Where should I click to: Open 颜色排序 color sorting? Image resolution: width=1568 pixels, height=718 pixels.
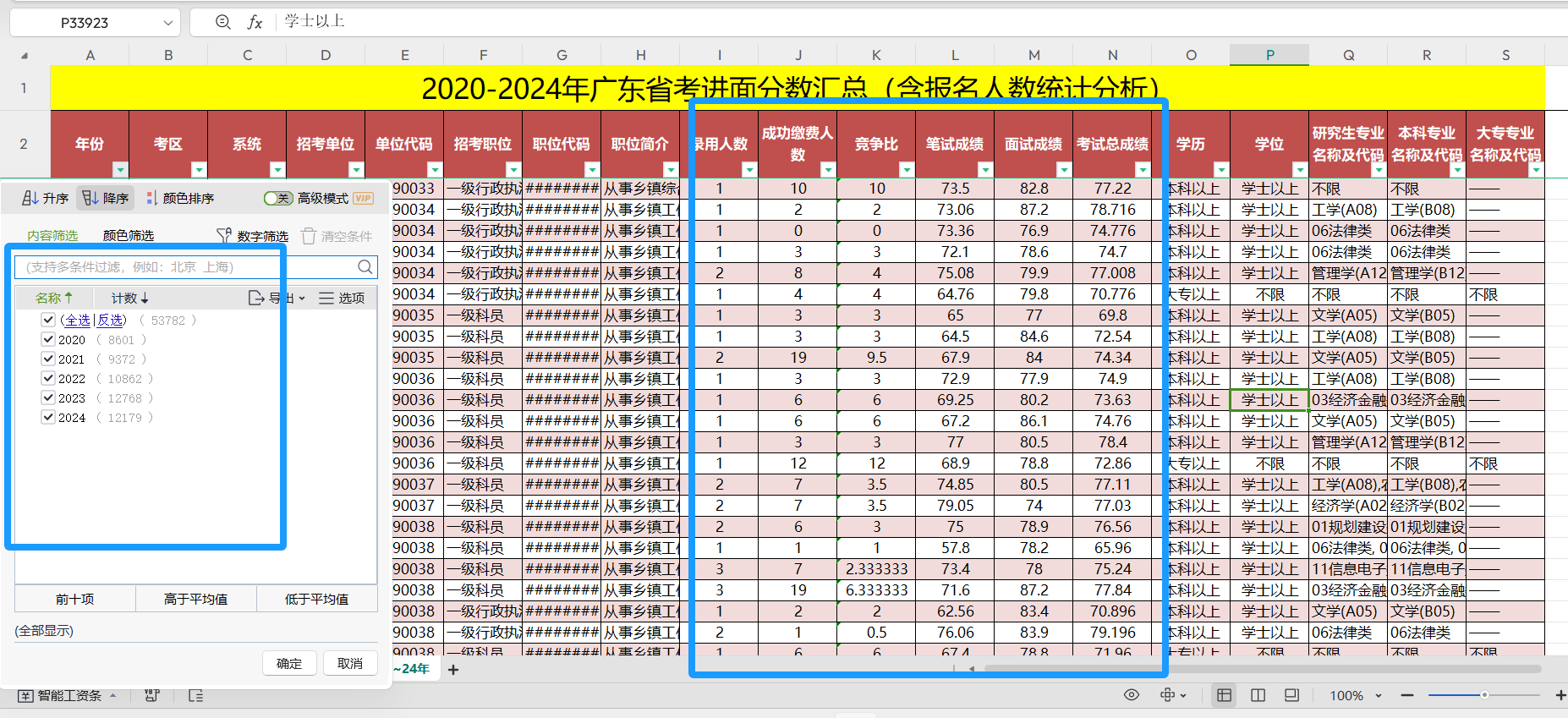point(180,198)
